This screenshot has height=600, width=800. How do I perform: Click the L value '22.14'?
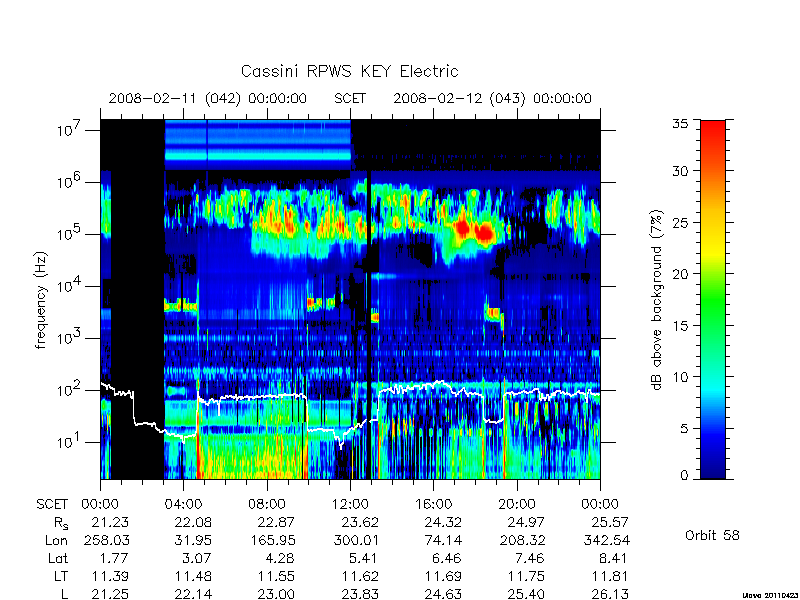point(193,594)
